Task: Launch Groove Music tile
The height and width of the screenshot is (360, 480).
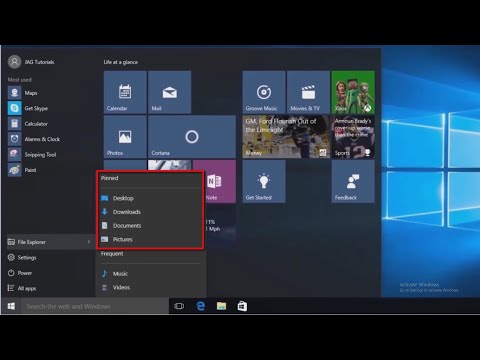Action: (264, 92)
